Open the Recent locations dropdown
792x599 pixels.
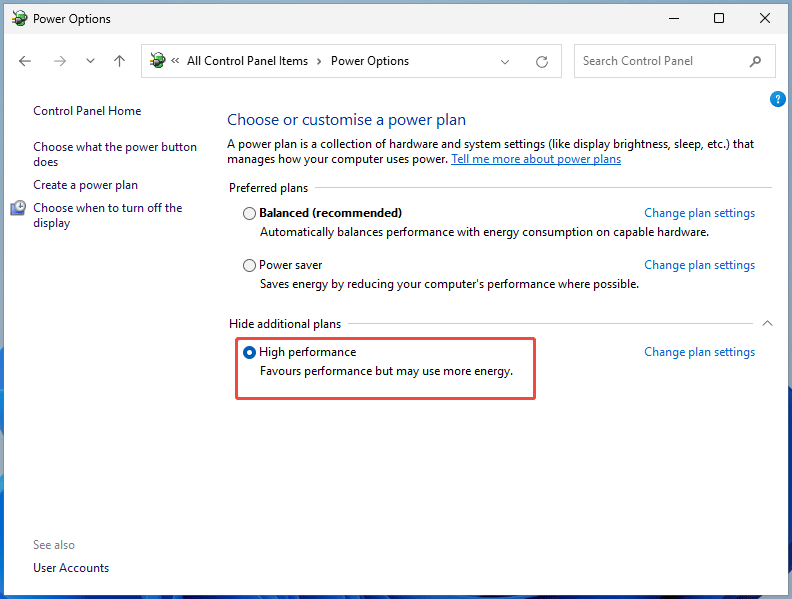90,61
